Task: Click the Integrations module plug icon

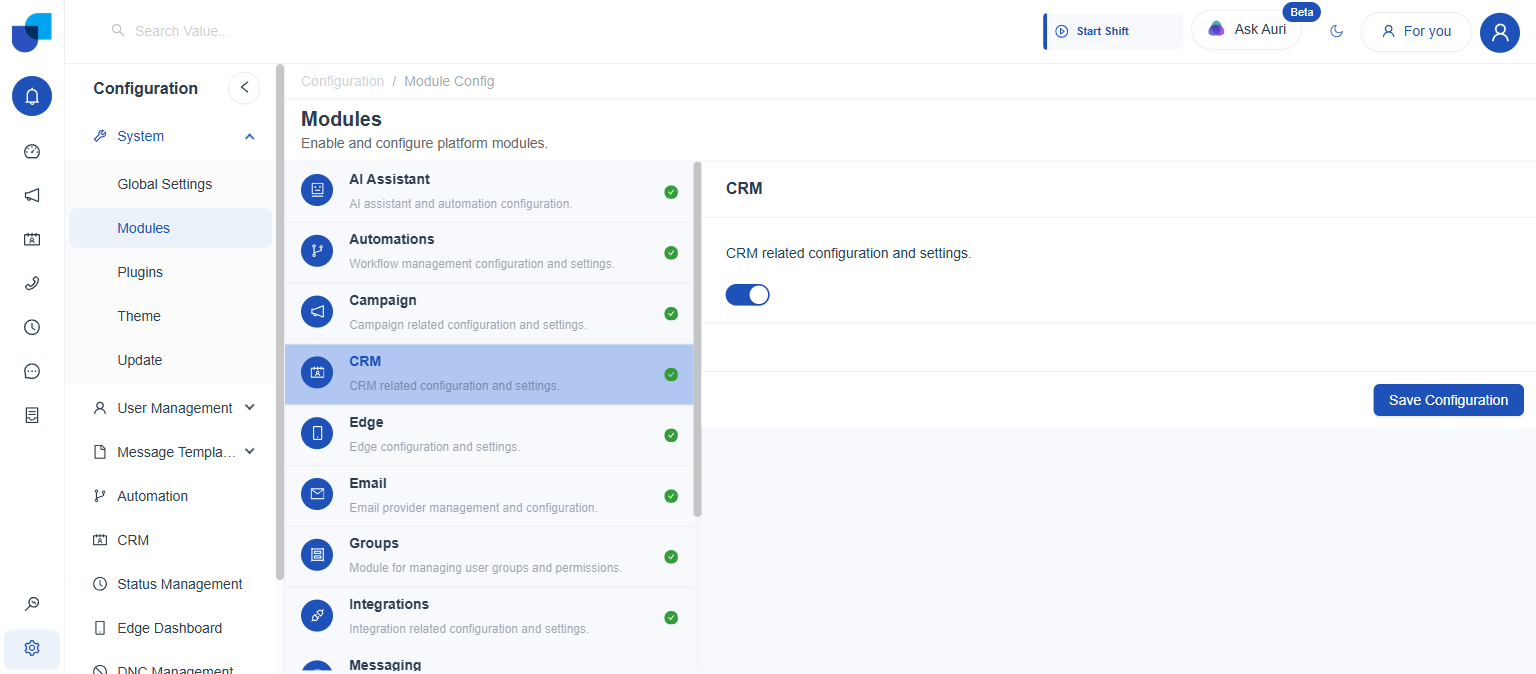Action: coord(317,616)
